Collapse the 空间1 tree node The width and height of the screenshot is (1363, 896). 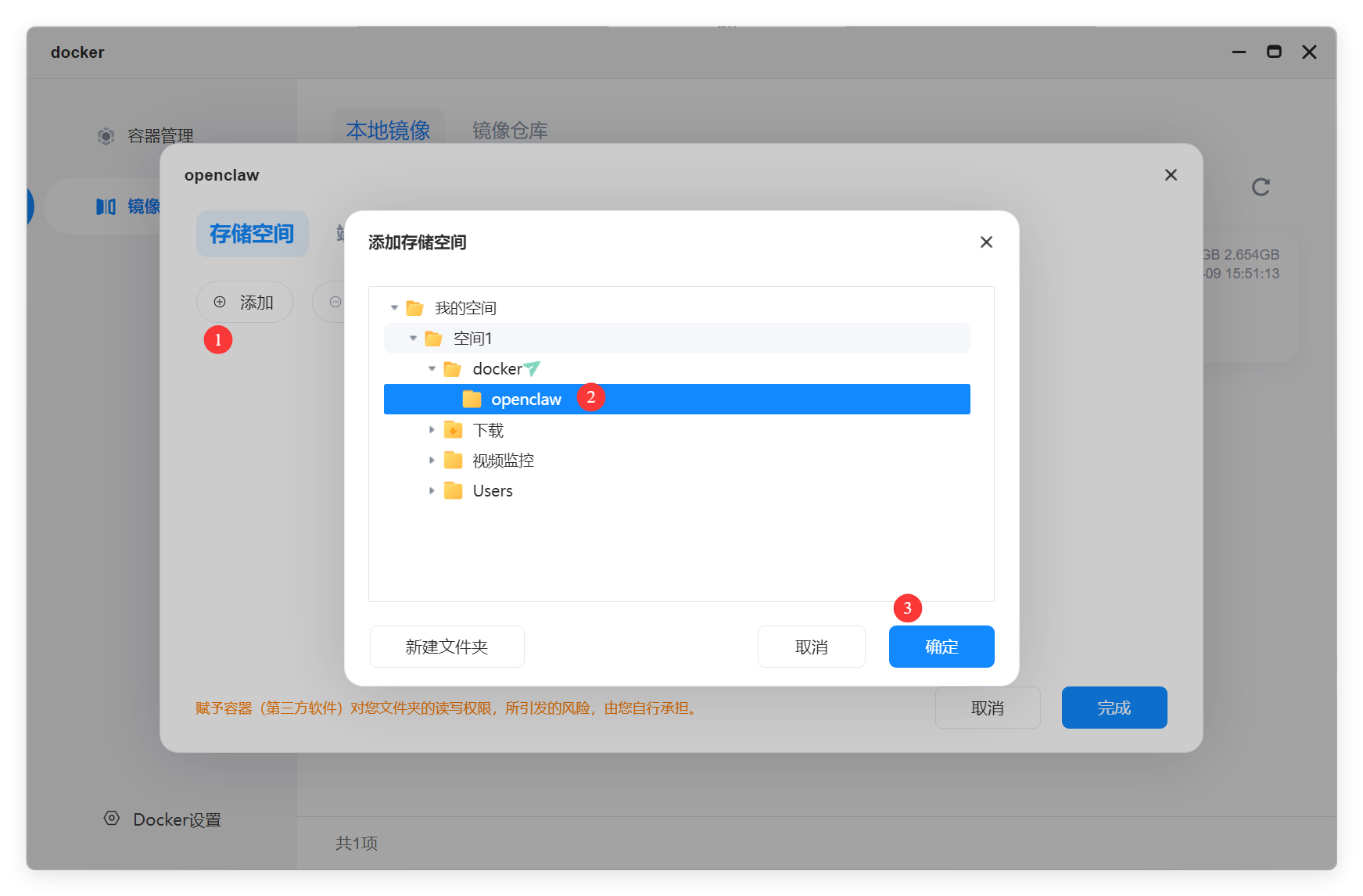click(413, 339)
